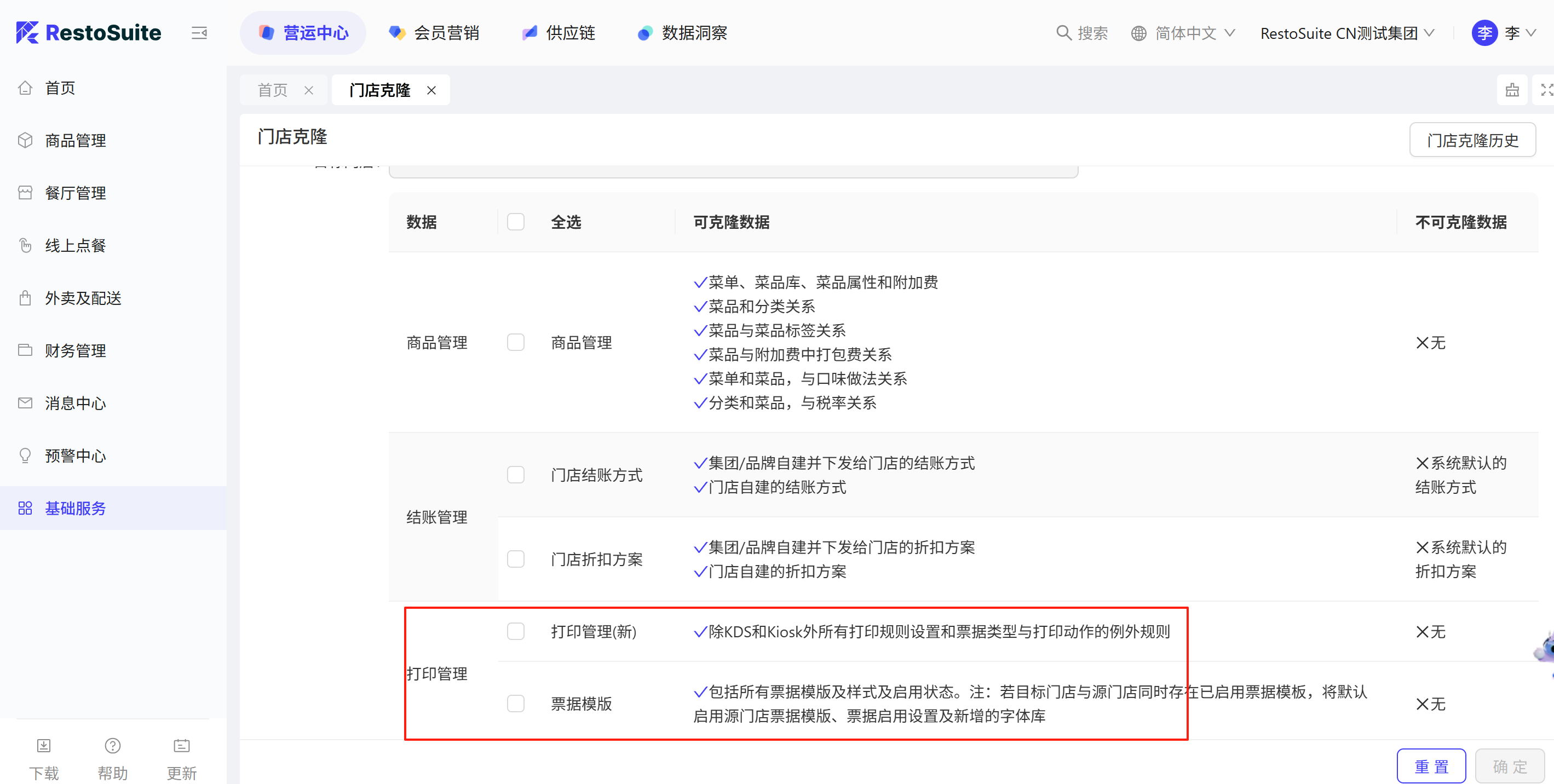Viewport: 1554px width, 784px height.
Task: Open RestoSuite CN测试集团 group dropdown
Action: tap(1347, 33)
